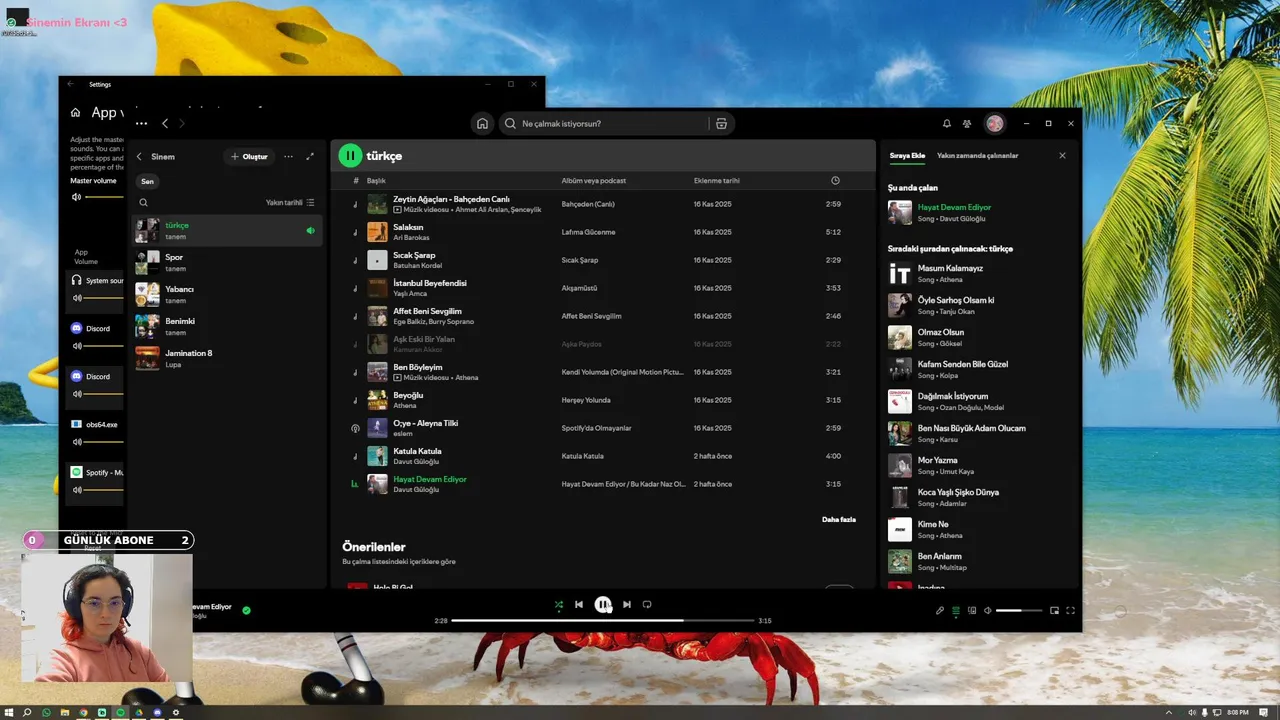Switch Spotify to full screen view
Screen dimensions: 1280x720
pos(1070,610)
